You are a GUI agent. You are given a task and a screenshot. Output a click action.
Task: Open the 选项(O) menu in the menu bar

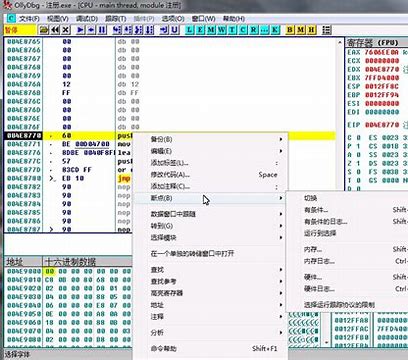[x=173, y=19]
